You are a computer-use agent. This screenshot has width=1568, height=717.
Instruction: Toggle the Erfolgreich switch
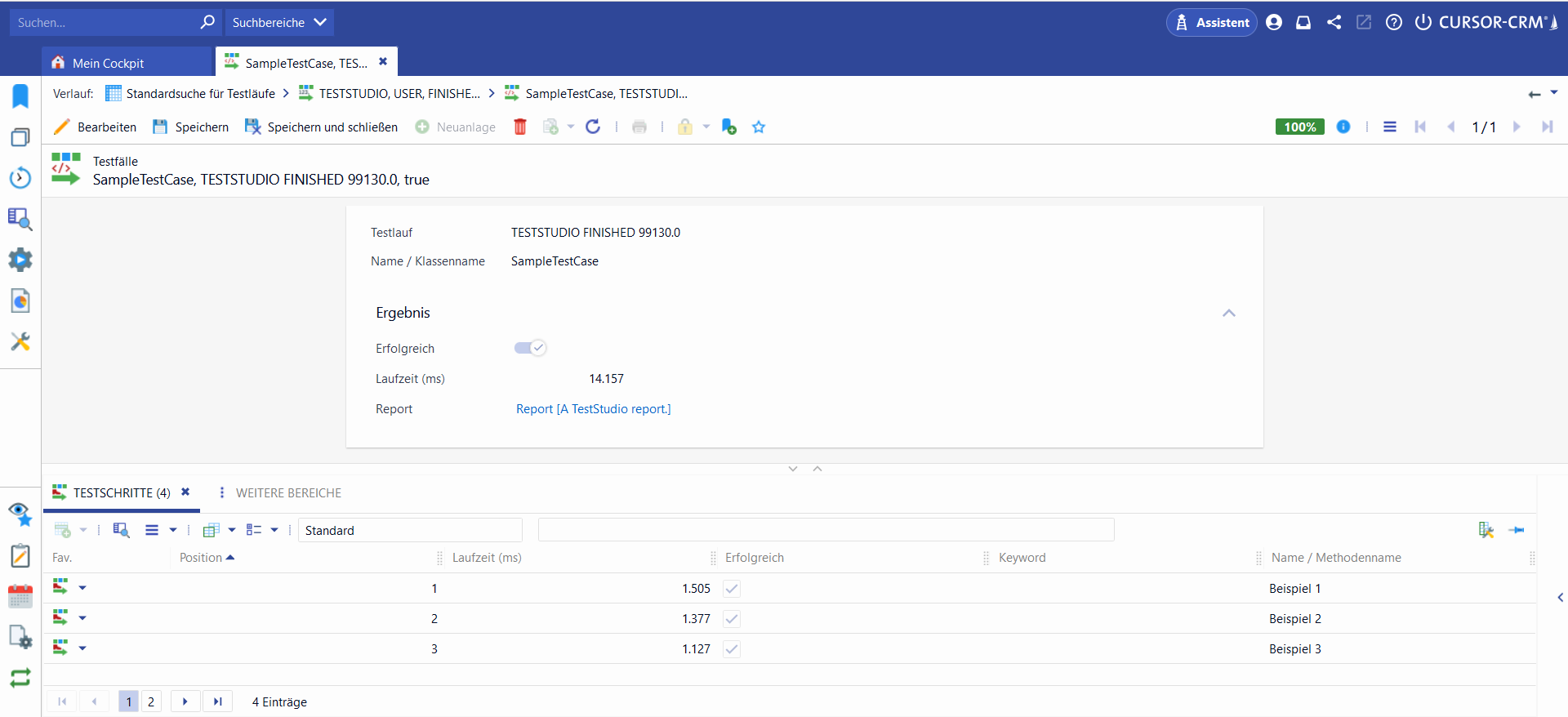[x=530, y=348]
